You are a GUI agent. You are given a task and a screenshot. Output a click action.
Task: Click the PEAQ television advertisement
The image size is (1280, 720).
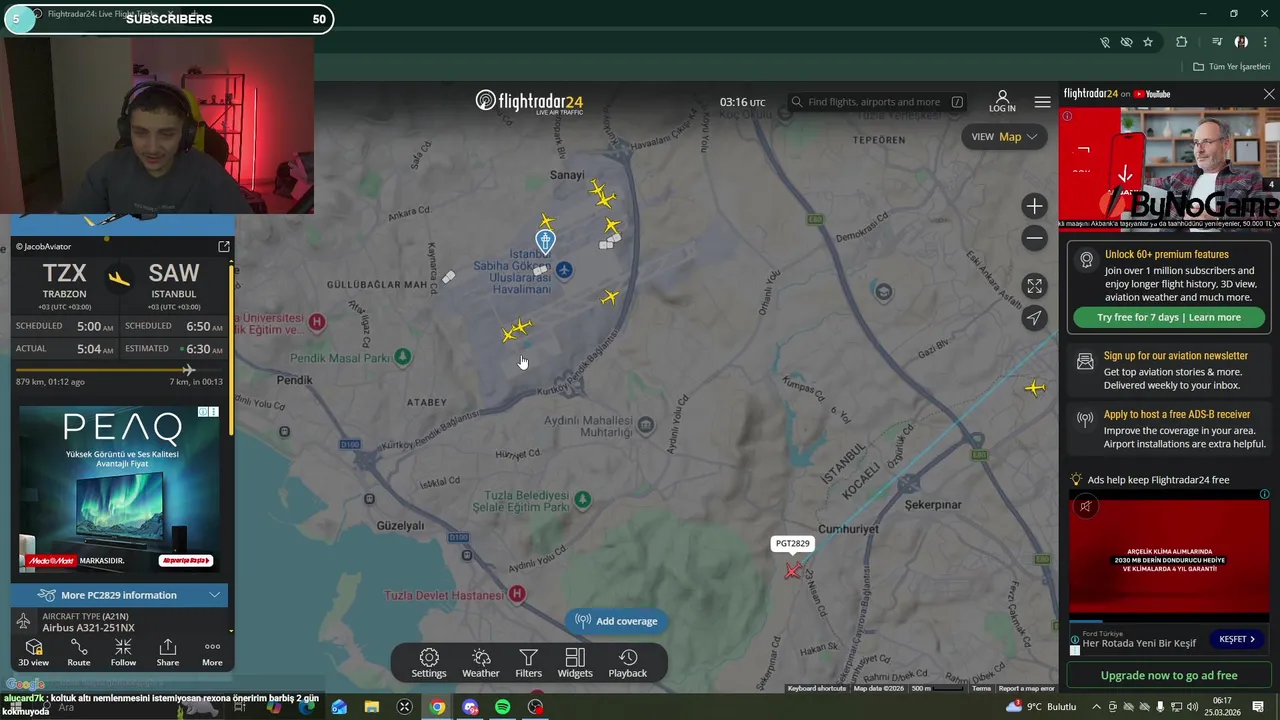pyautogui.click(x=120, y=490)
